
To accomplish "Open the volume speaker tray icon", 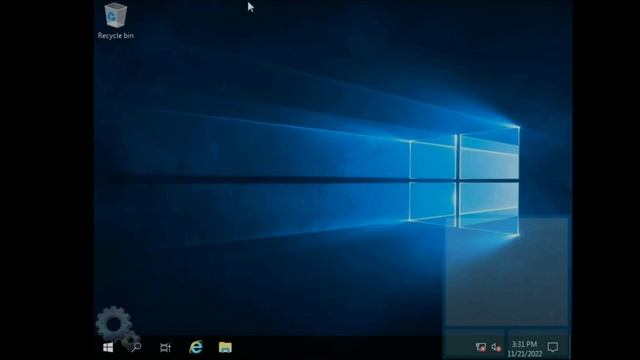I will coord(496,347).
